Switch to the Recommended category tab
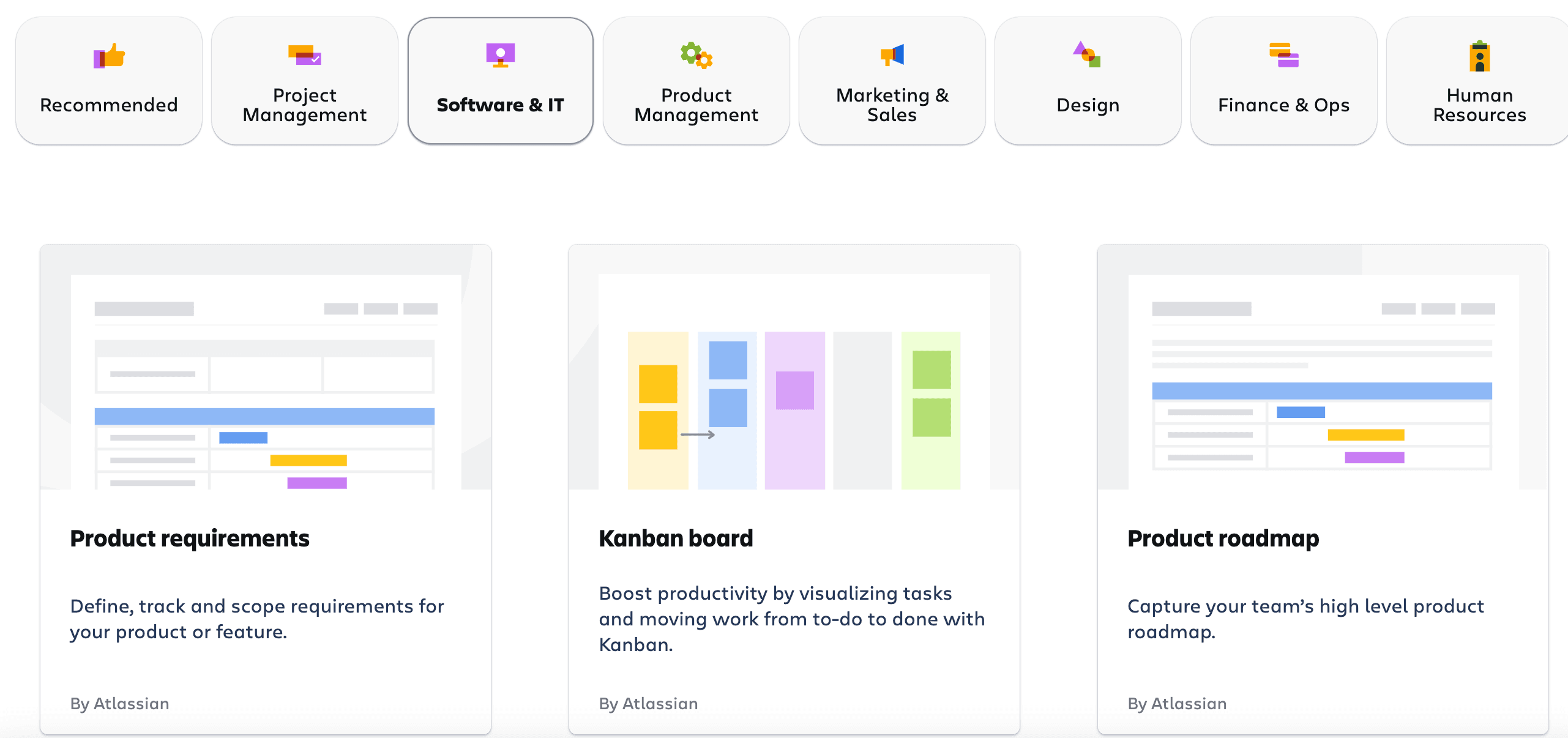 coord(109,105)
